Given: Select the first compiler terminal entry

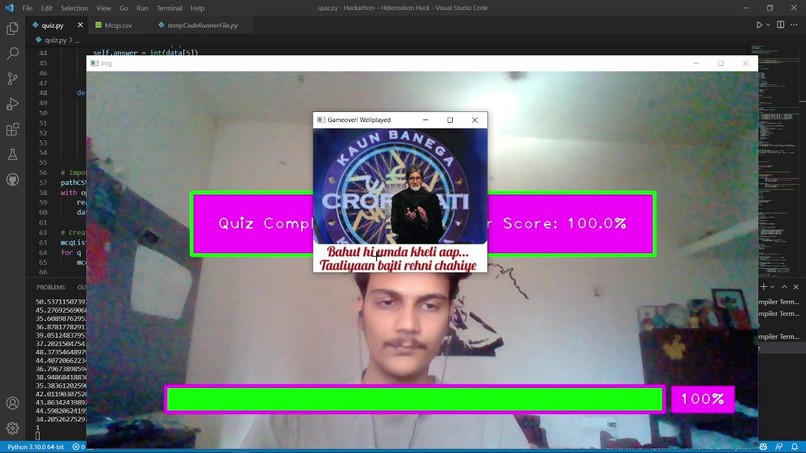Looking at the screenshot, I should tap(779, 302).
